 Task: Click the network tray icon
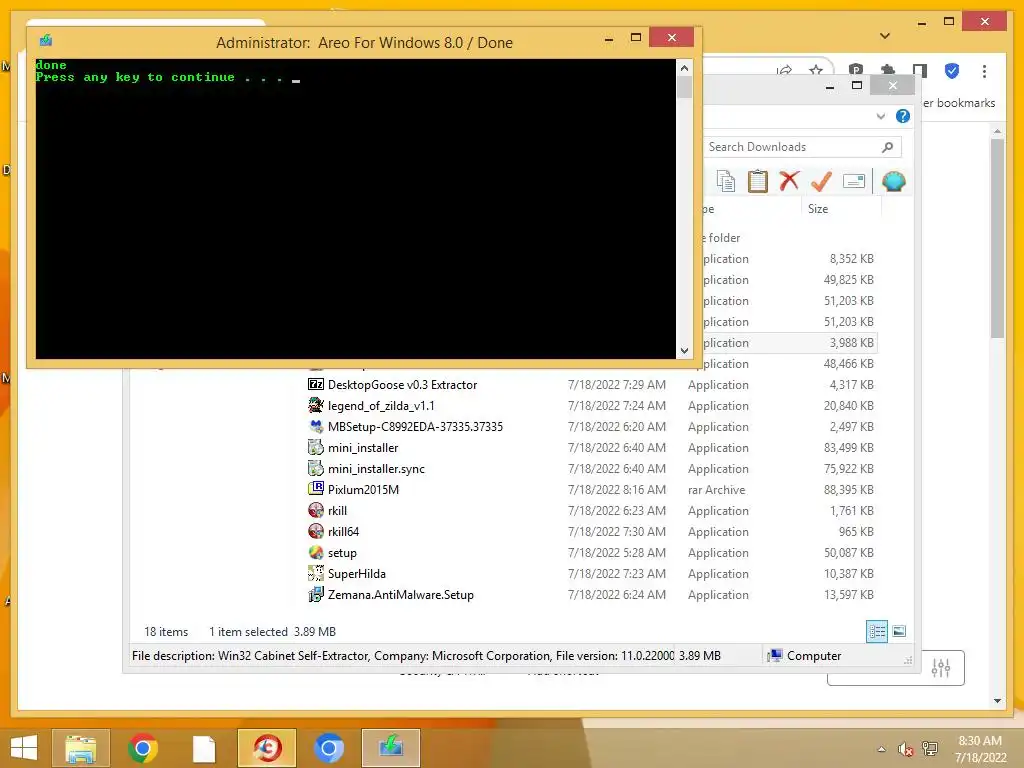click(x=930, y=749)
